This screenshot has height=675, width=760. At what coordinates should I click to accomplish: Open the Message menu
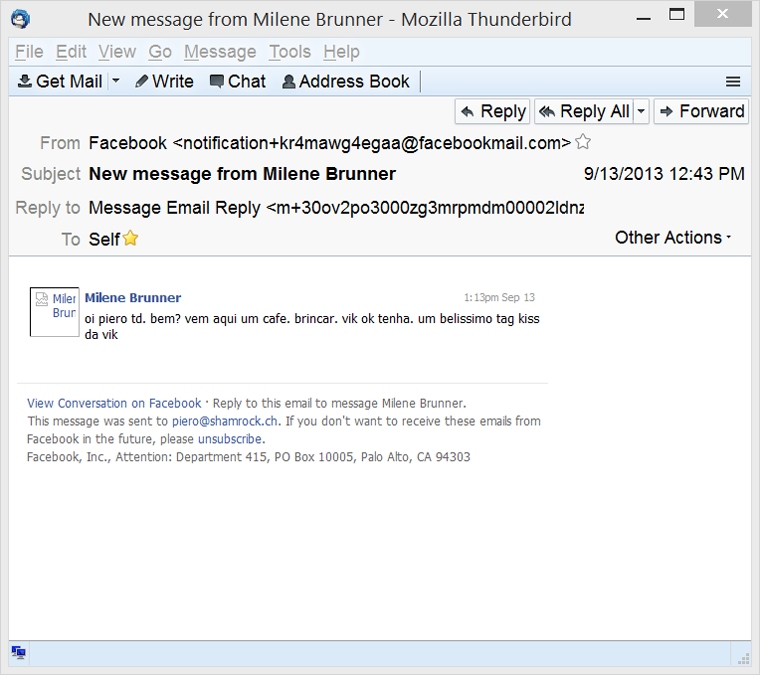coord(220,52)
